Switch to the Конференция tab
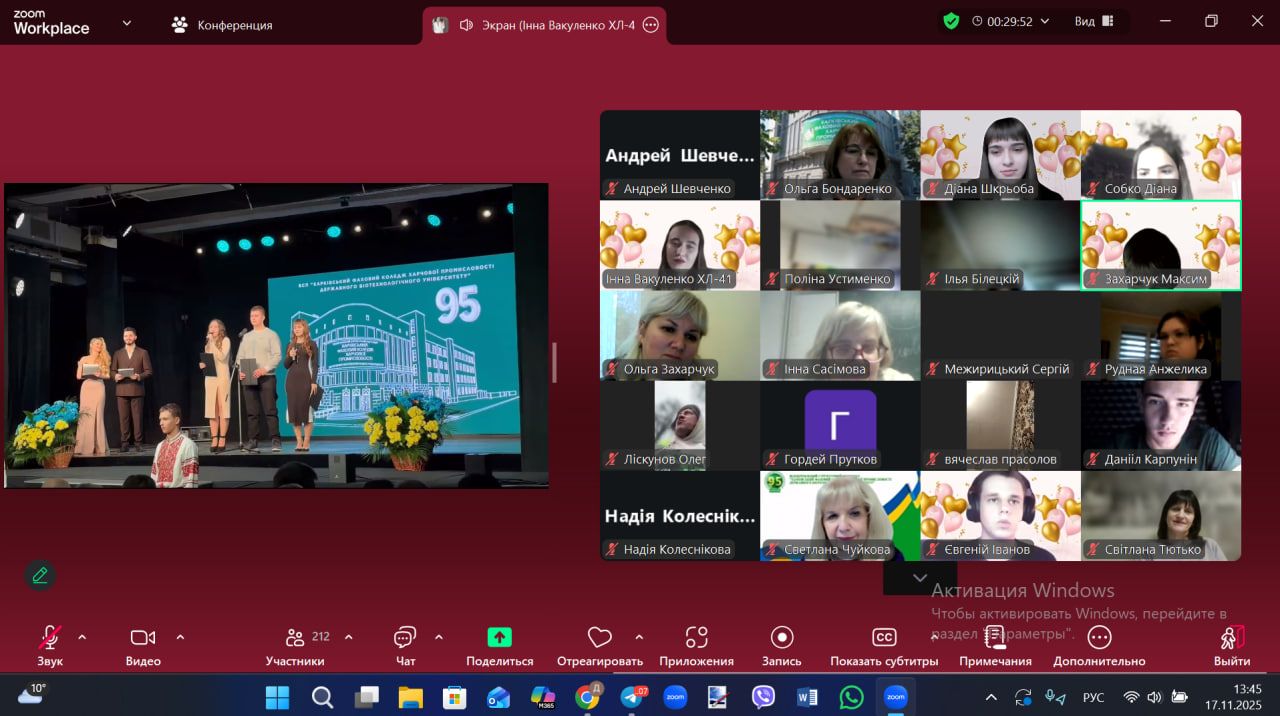Viewport: 1280px width, 716px height. (x=222, y=25)
